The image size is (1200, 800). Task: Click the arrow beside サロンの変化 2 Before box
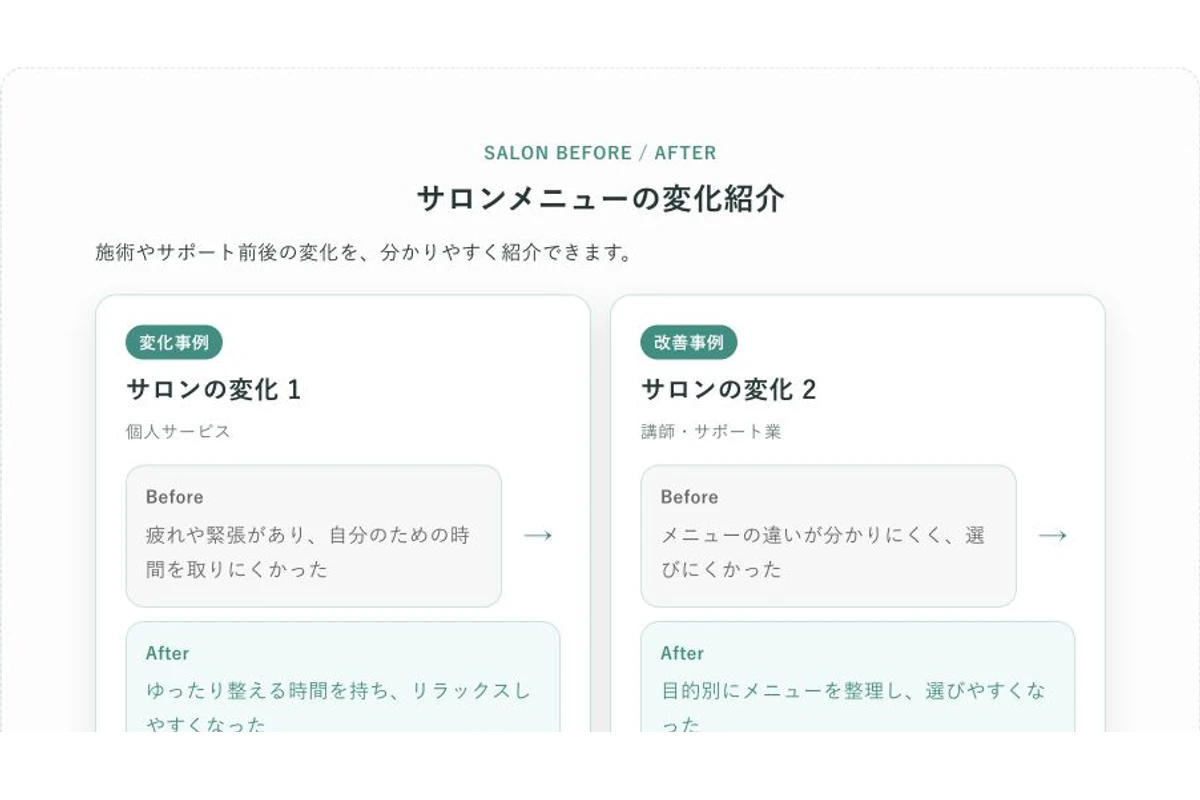click(1053, 536)
